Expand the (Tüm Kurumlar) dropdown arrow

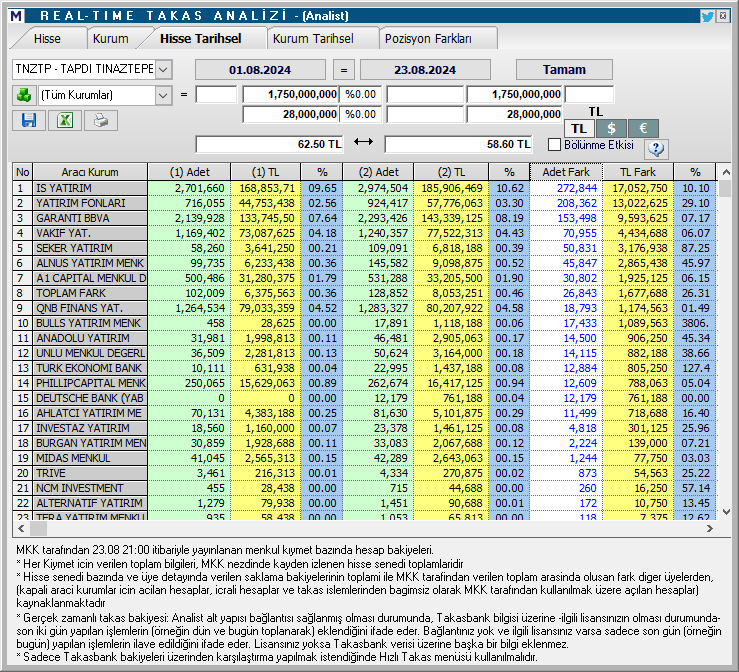coord(163,96)
